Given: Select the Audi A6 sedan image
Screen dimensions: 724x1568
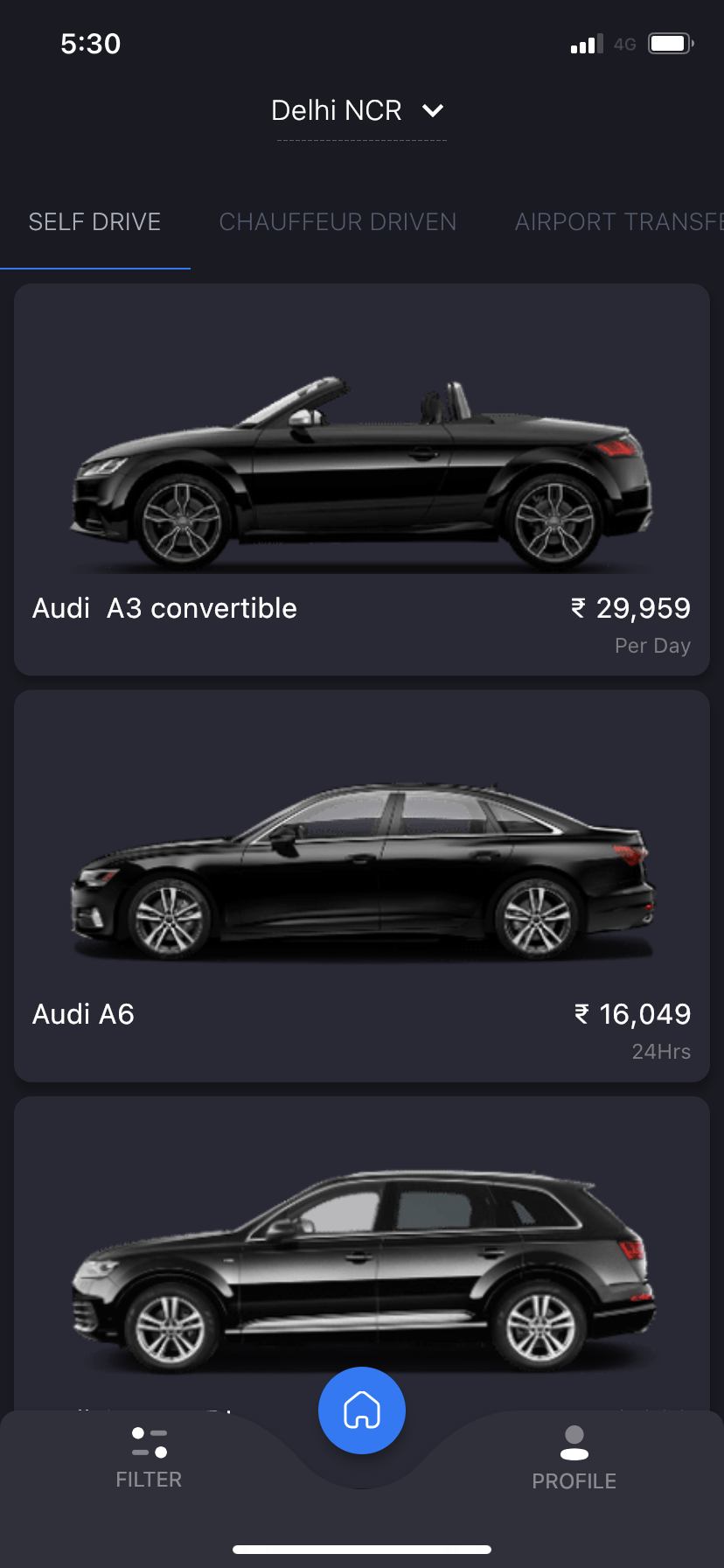Looking at the screenshot, I should 361,872.
